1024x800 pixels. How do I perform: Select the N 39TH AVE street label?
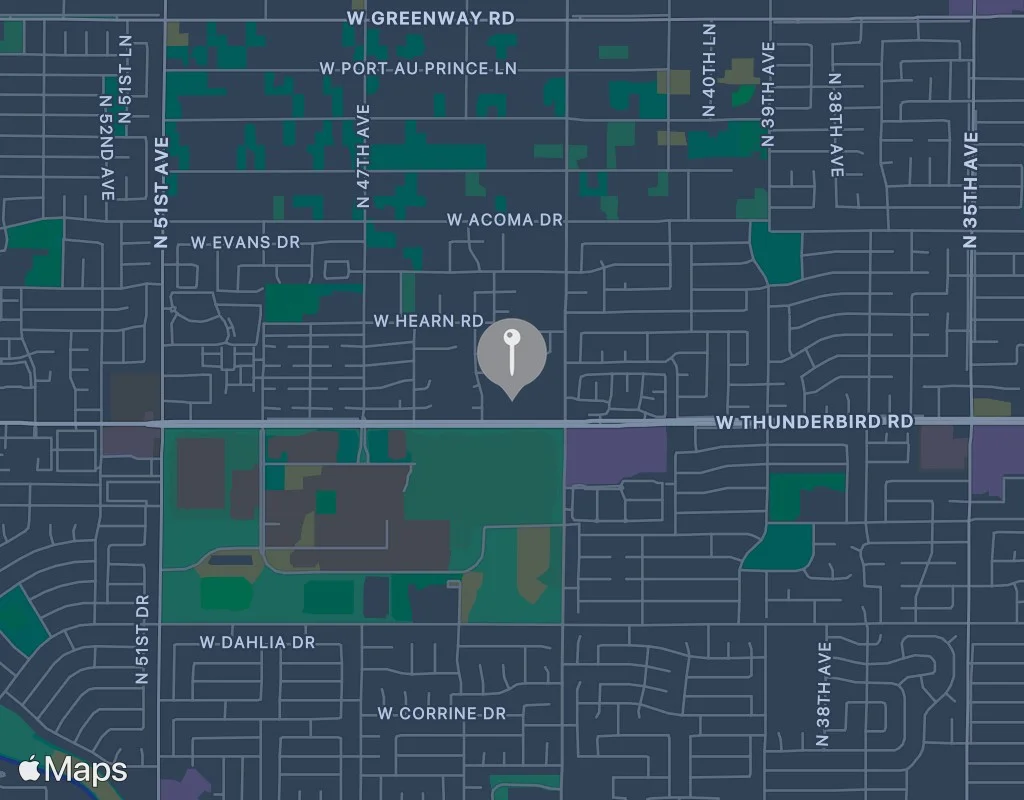pyautogui.click(x=768, y=94)
